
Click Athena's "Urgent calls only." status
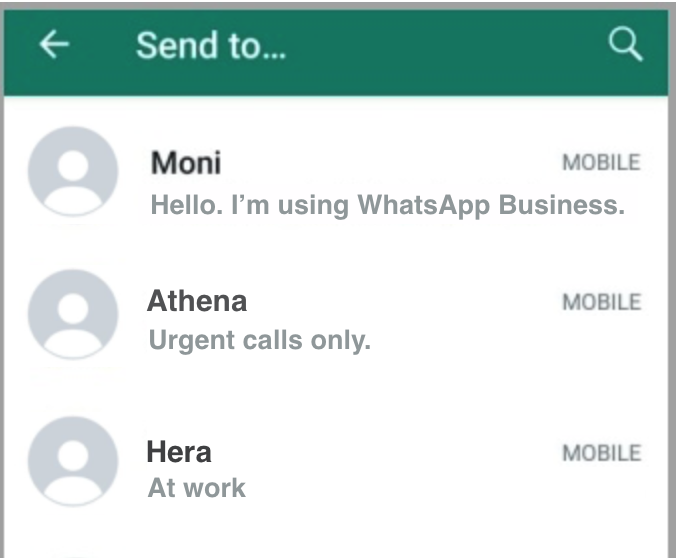259,341
